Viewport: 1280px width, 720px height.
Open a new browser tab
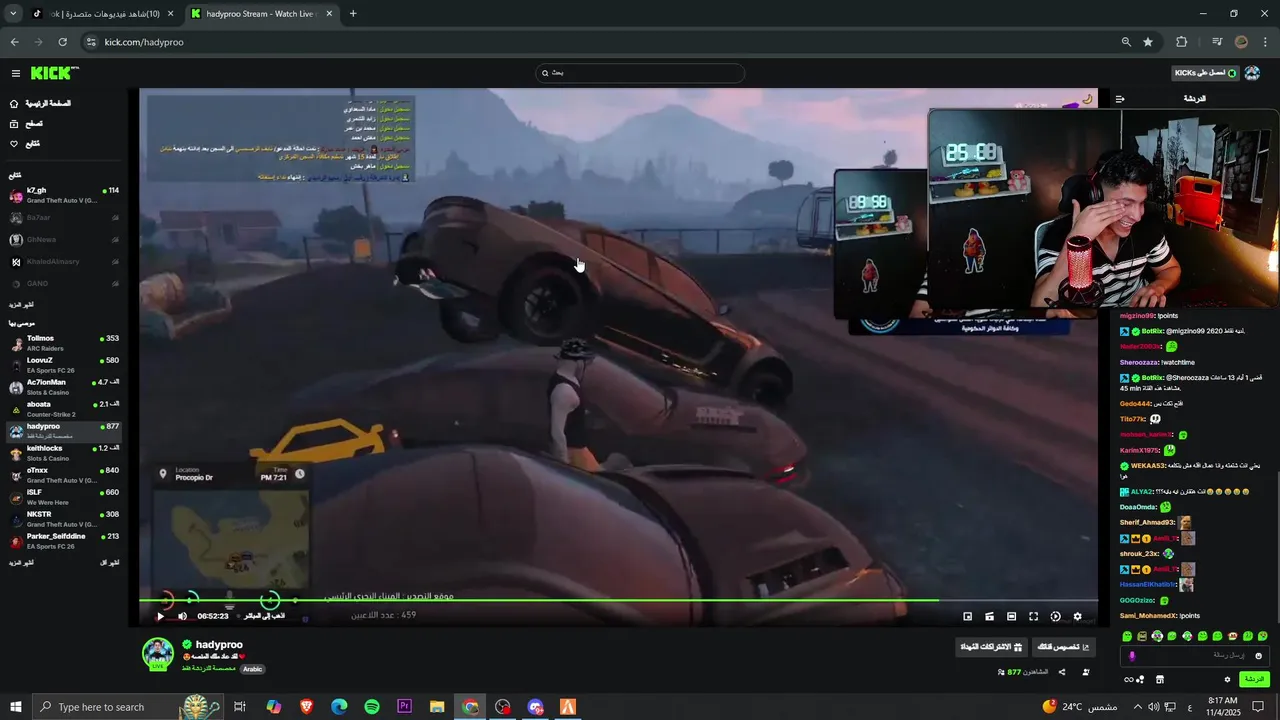[353, 14]
